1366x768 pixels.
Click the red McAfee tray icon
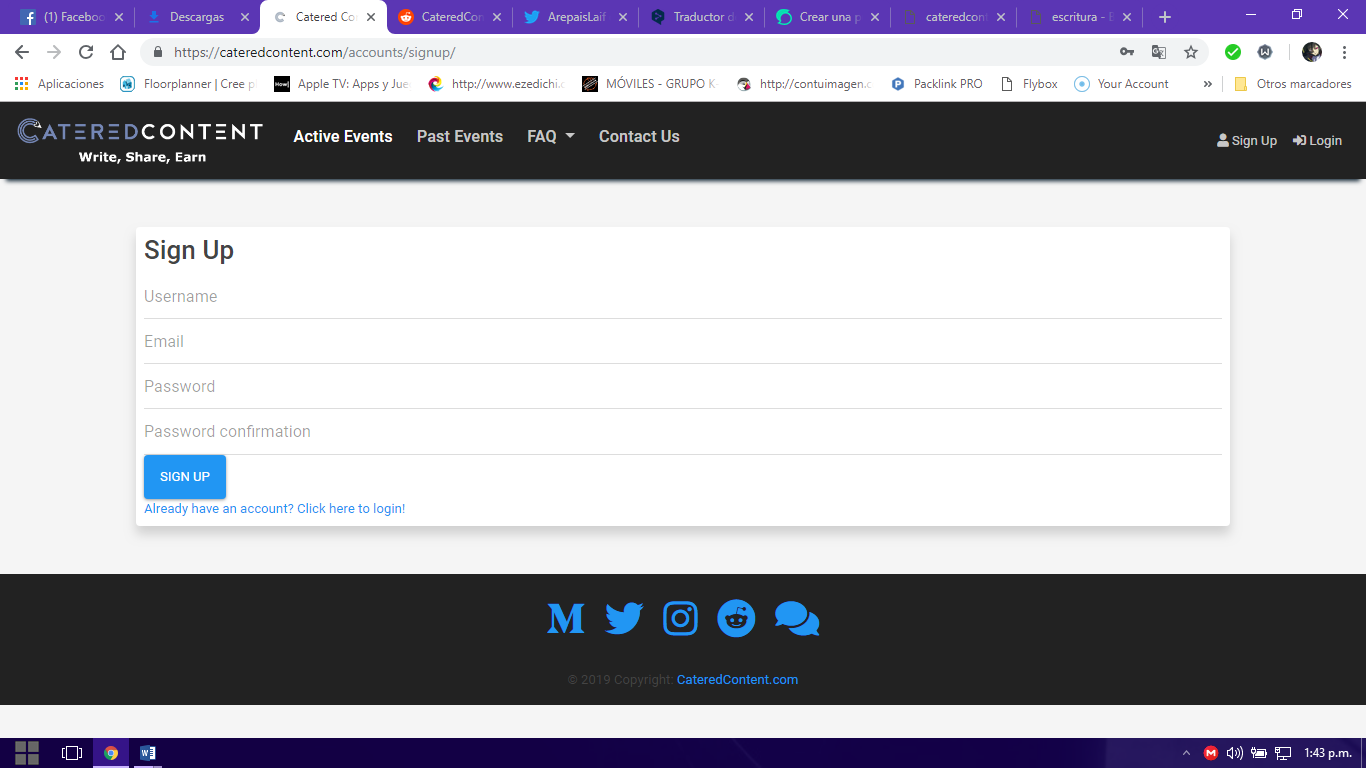point(1210,753)
